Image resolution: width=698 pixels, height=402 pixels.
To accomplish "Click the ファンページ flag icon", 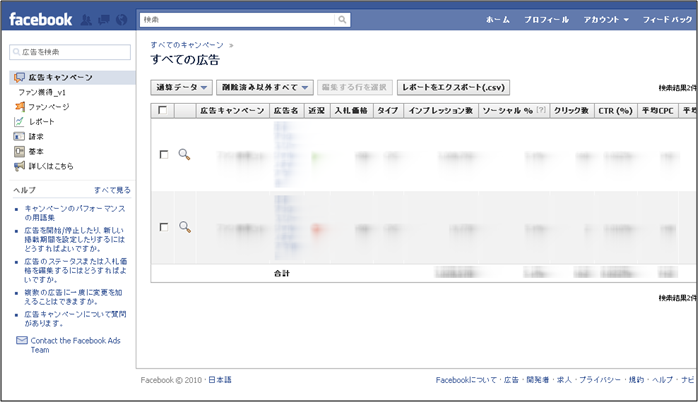I will (20, 107).
